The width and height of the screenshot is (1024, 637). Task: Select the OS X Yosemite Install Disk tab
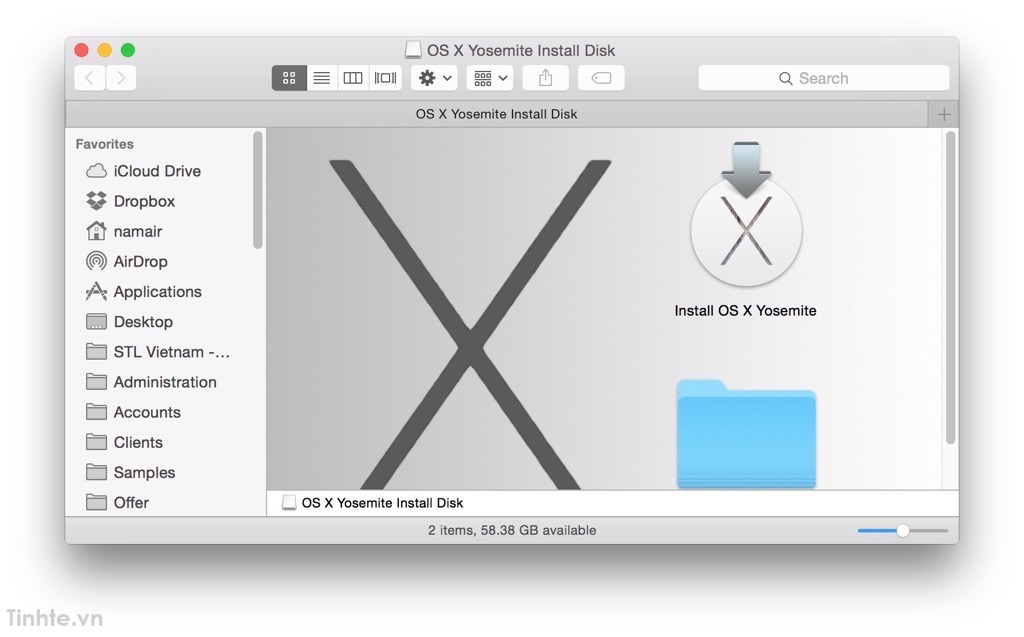point(496,114)
